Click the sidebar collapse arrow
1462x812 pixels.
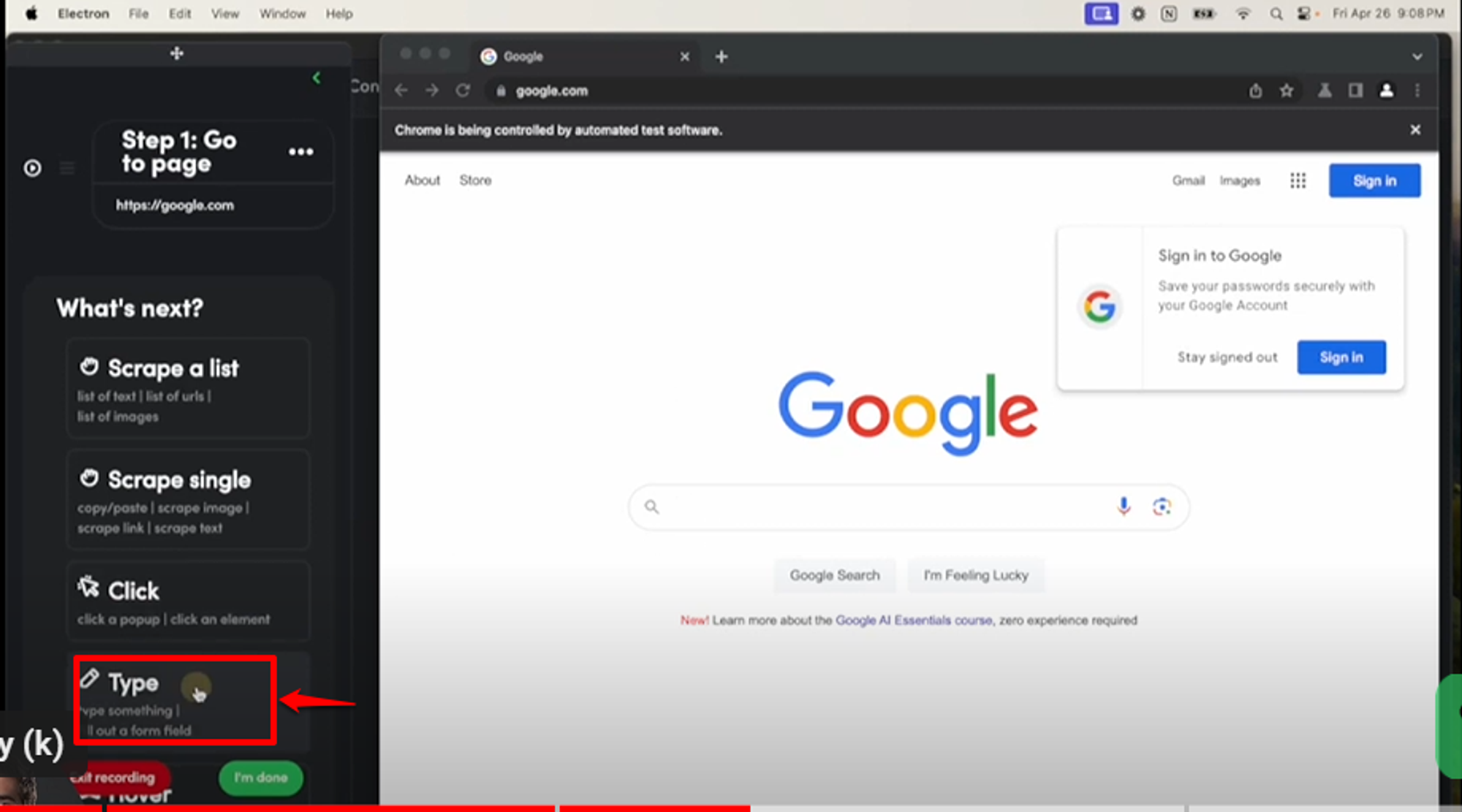(x=317, y=78)
